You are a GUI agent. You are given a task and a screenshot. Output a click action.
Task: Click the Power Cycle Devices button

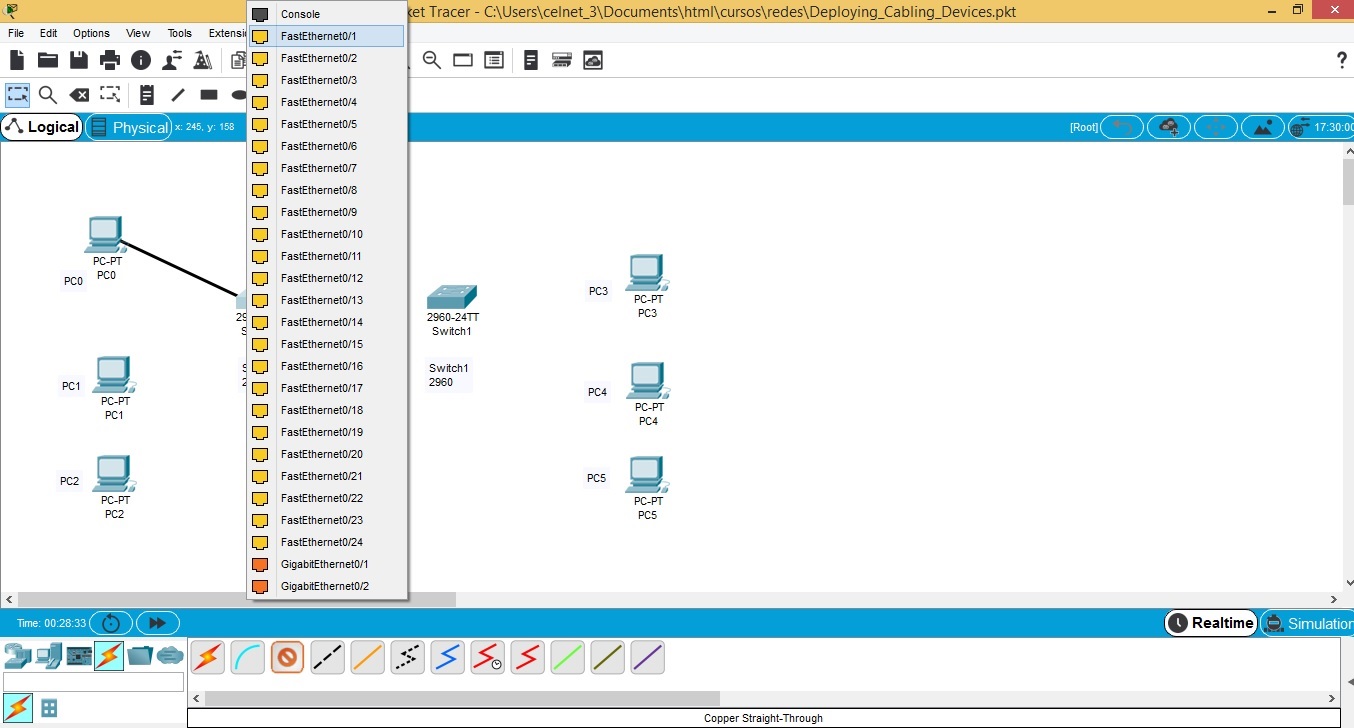[111, 623]
